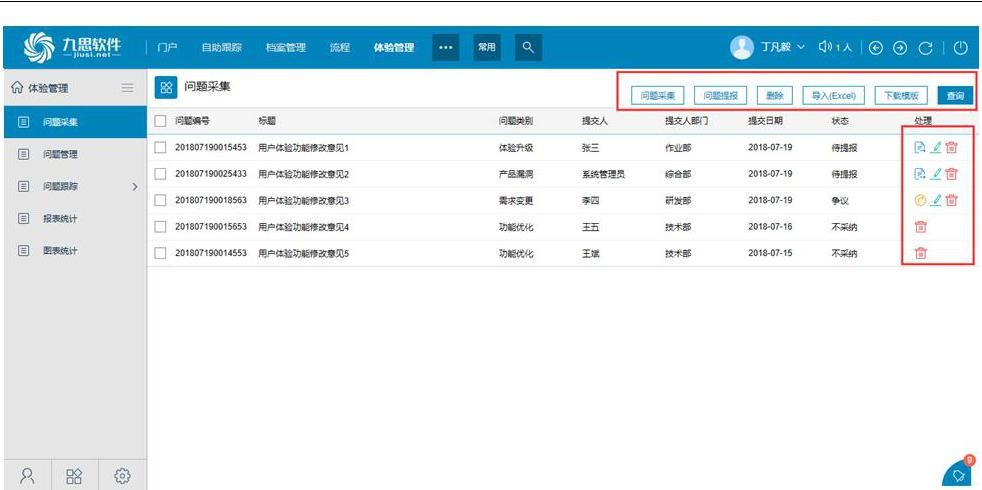Click the back arrow circle icon
This screenshot has height=490, width=982.
pyautogui.click(x=875, y=47)
